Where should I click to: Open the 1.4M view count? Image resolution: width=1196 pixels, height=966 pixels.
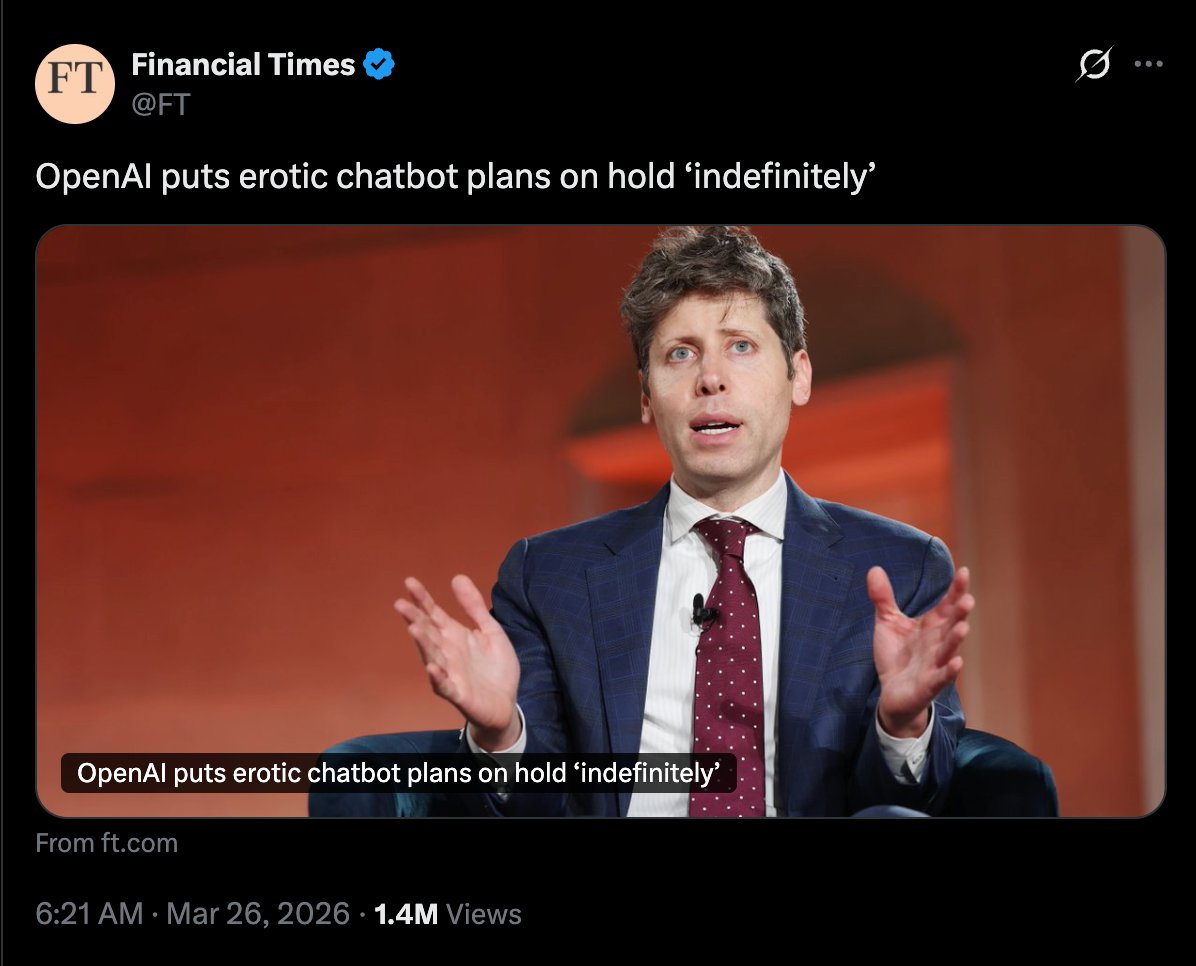tap(407, 914)
